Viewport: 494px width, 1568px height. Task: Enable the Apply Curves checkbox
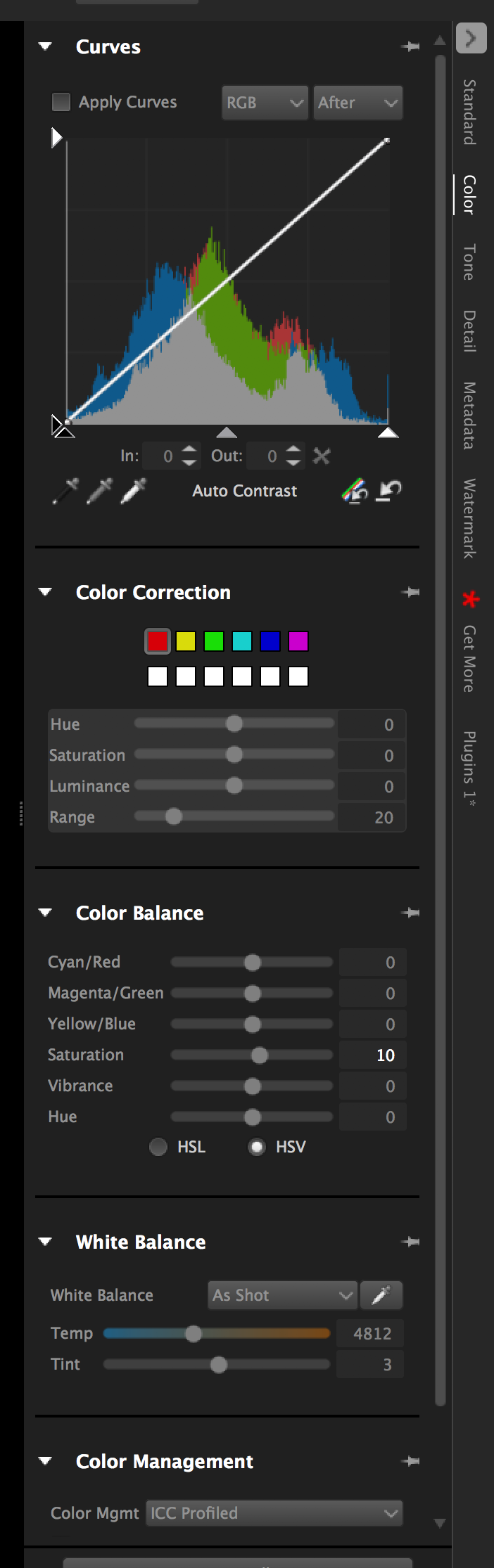point(61,103)
